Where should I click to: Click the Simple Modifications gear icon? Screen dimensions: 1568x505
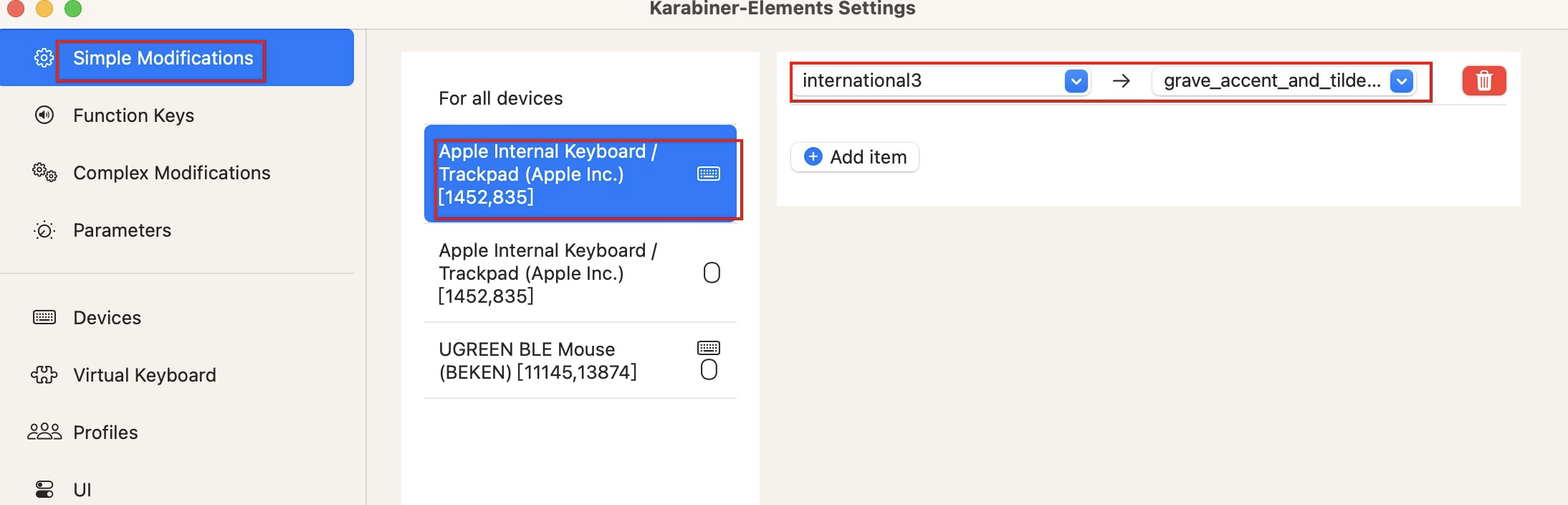click(44, 58)
